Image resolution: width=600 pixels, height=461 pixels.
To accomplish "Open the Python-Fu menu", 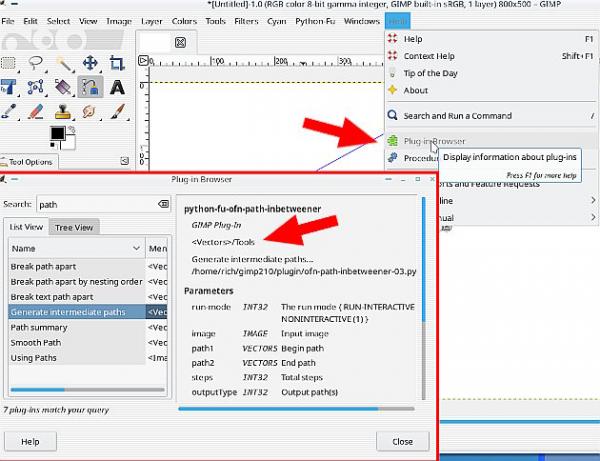I will pyautogui.click(x=315, y=21).
